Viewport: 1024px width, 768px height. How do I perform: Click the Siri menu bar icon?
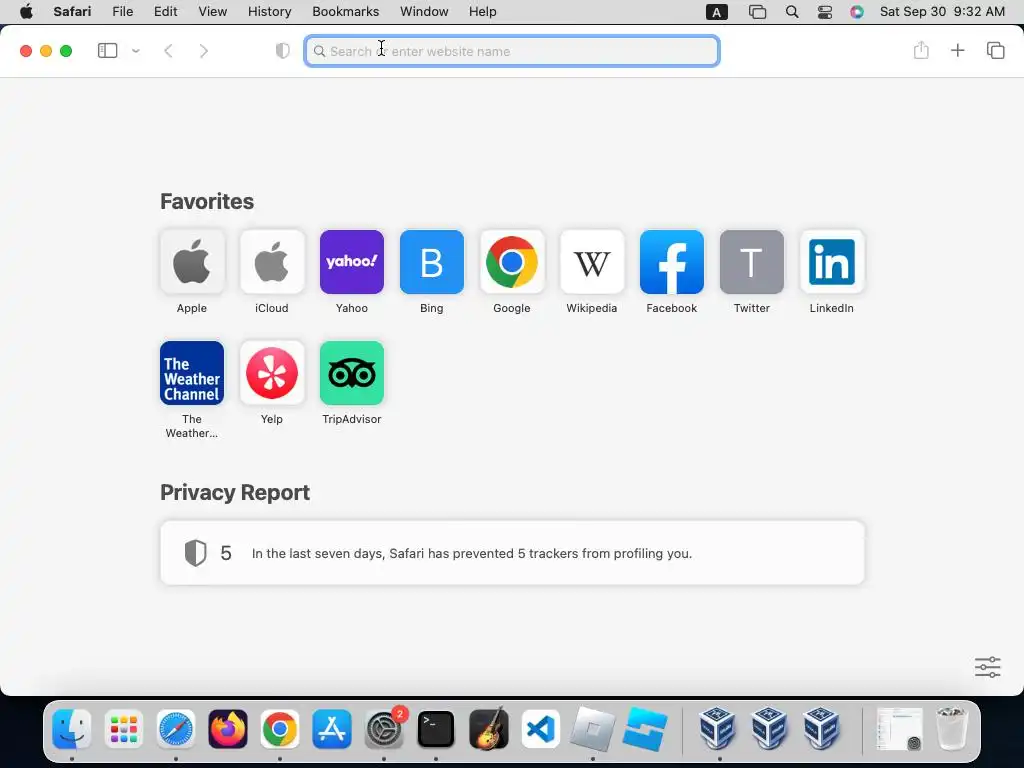coord(857,12)
